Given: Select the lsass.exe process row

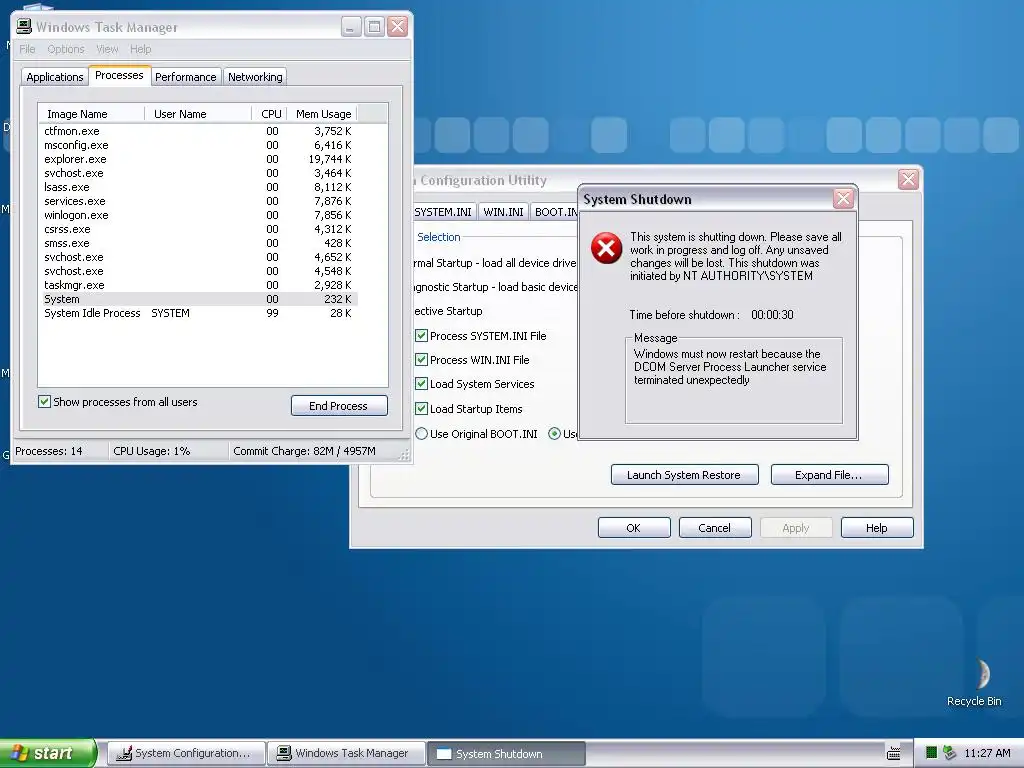Looking at the screenshot, I should (x=198, y=187).
